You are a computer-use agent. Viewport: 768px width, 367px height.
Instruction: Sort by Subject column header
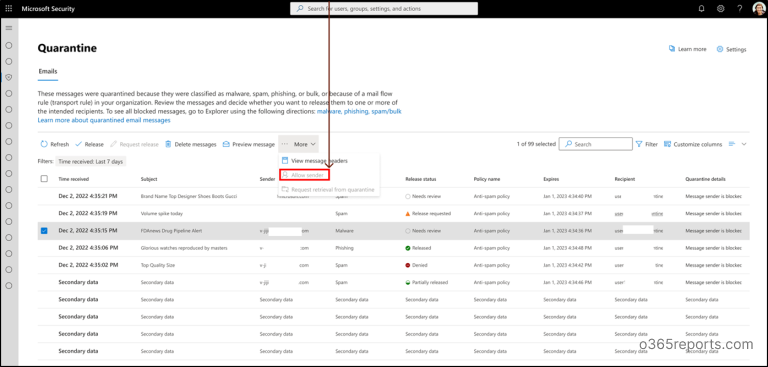click(x=149, y=179)
